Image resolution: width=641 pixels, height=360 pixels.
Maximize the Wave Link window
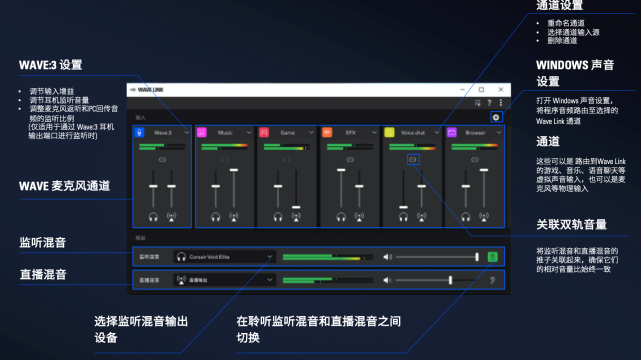click(x=482, y=89)
